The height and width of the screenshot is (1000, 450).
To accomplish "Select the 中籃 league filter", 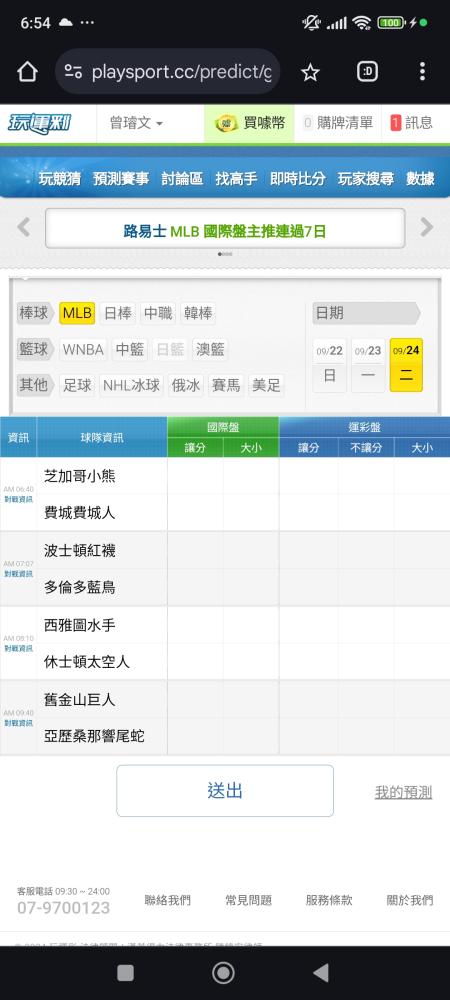I will (x=130, y=349).
